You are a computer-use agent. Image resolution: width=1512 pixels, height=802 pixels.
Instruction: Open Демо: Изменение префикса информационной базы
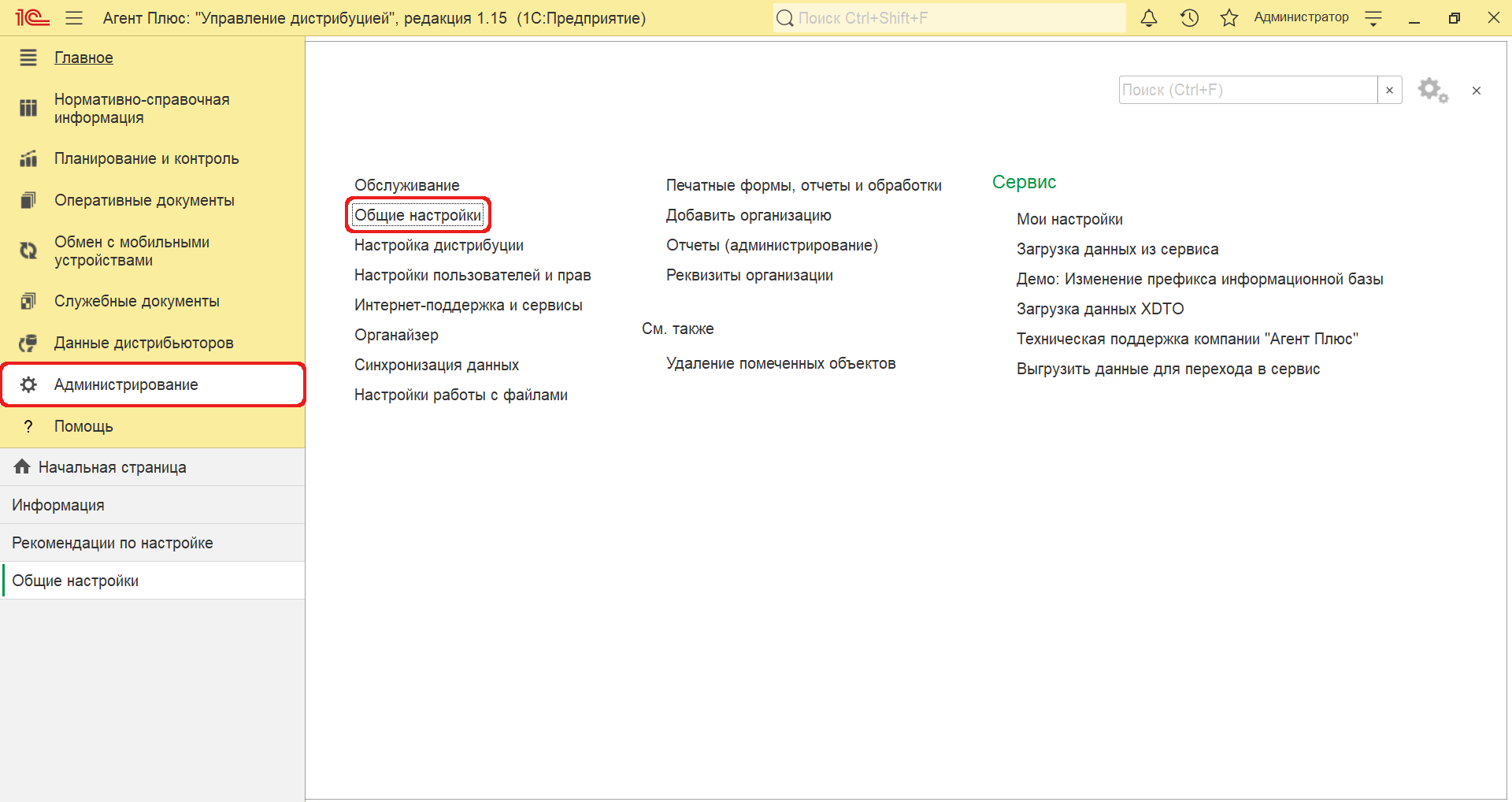point(1200,279)
